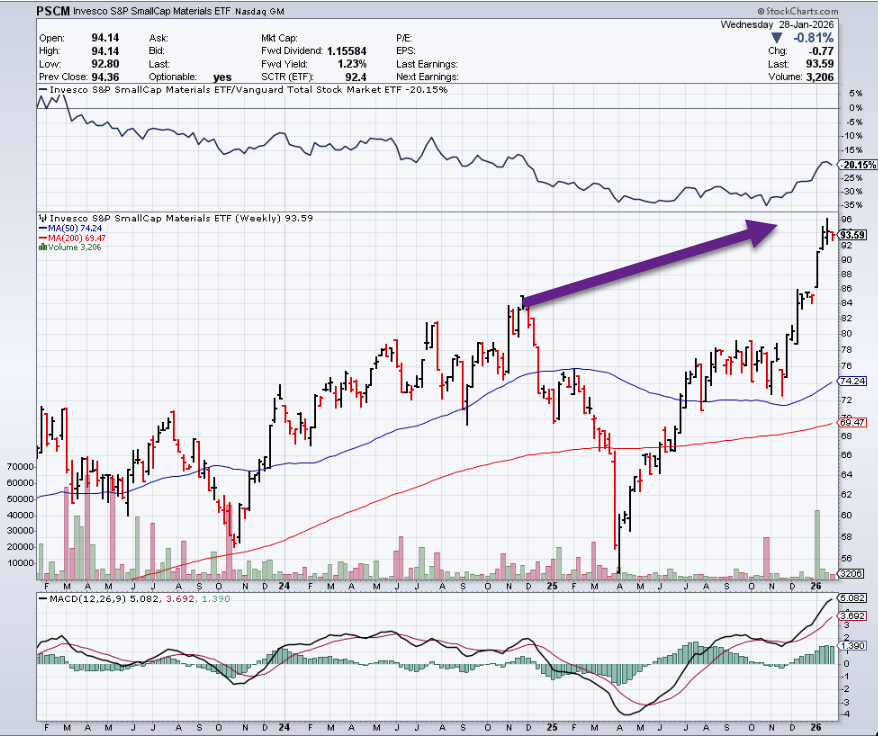Select the 93.59 current price label on axis
Image resolution: width=878 pixels, height=736 pixels.
click(851, 235)
